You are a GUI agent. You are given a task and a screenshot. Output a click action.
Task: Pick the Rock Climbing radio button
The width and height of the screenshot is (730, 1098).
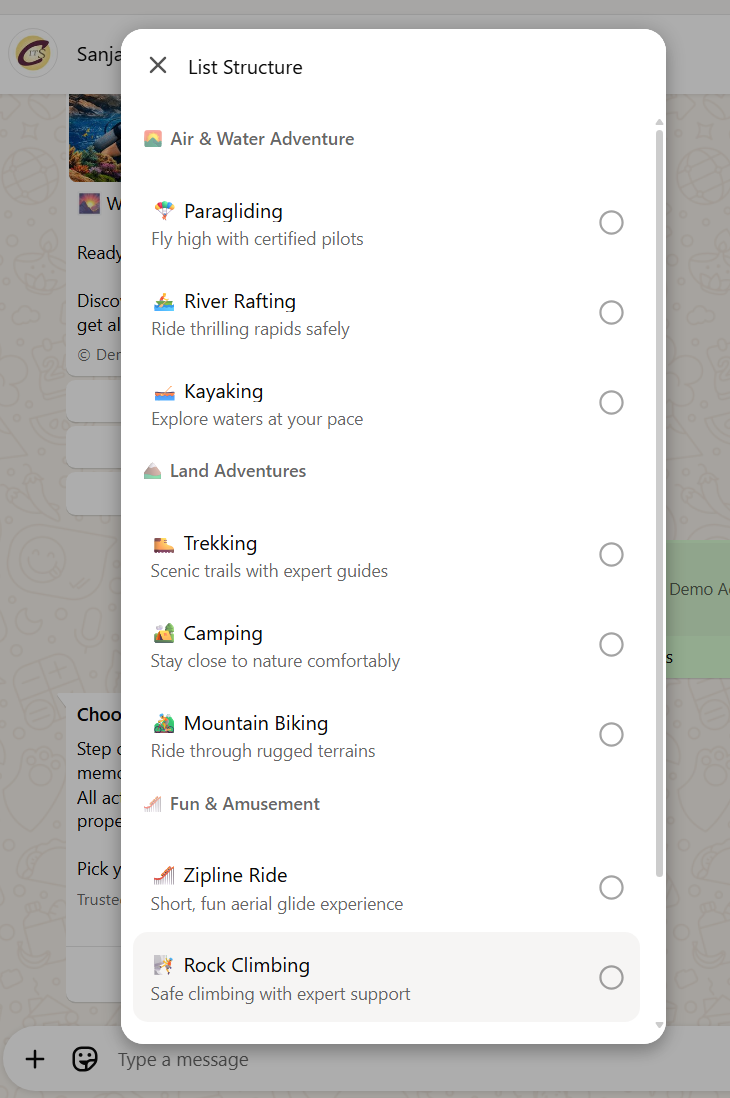tap(611, 978)
